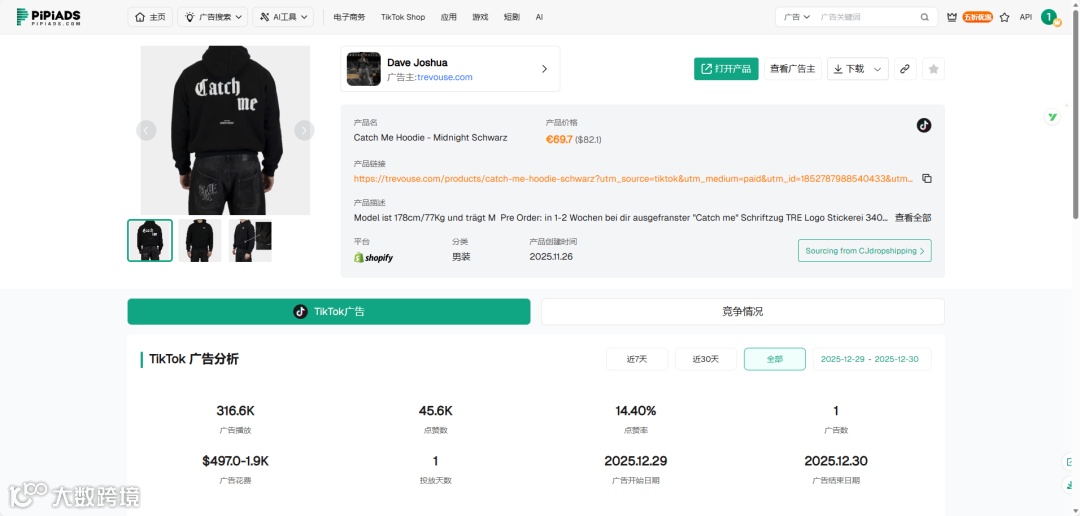Open favorites star in top bar
1080x516 pixels.
pos(1004,17)
